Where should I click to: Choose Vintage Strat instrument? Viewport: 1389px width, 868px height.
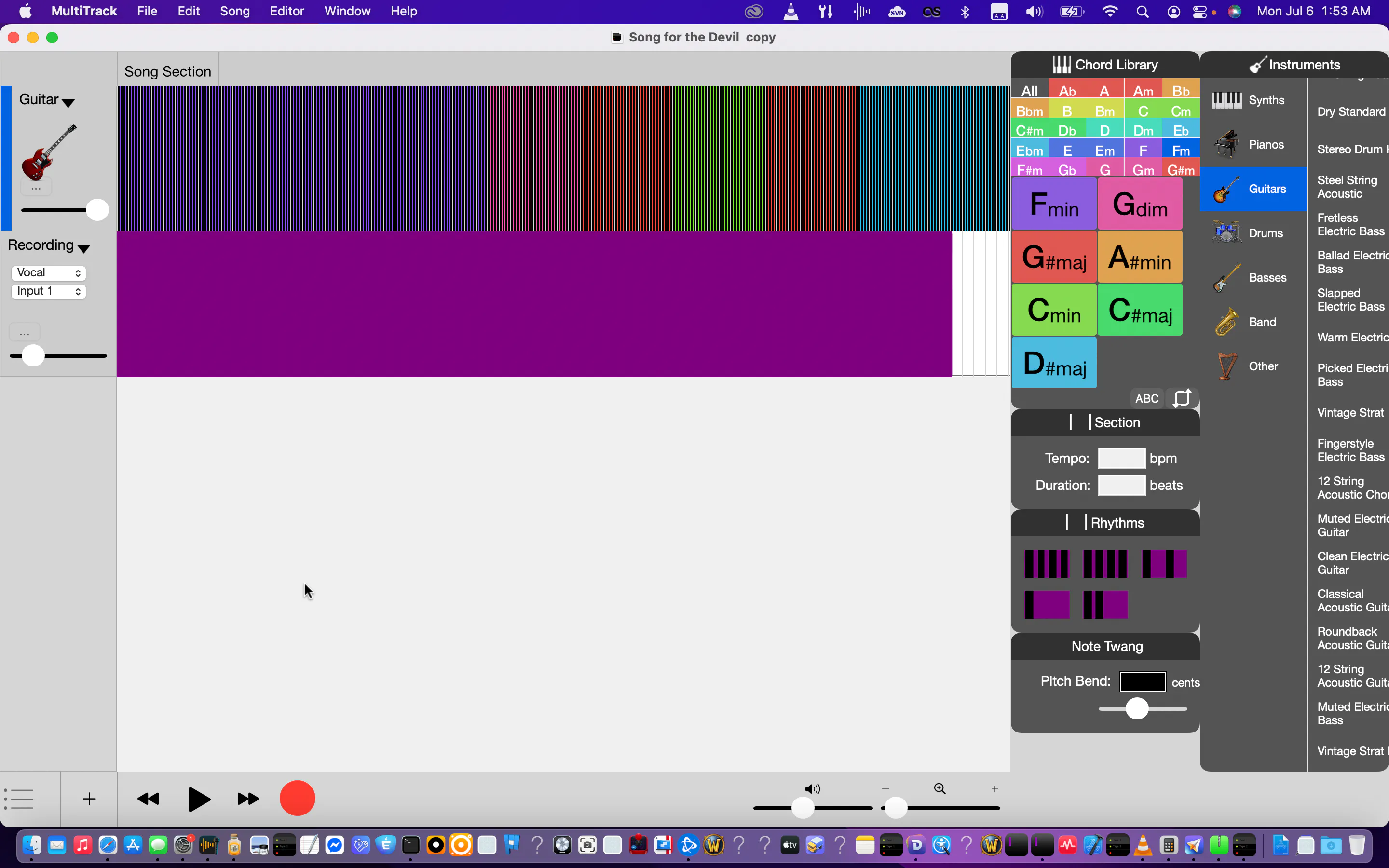coord(1350,413)
